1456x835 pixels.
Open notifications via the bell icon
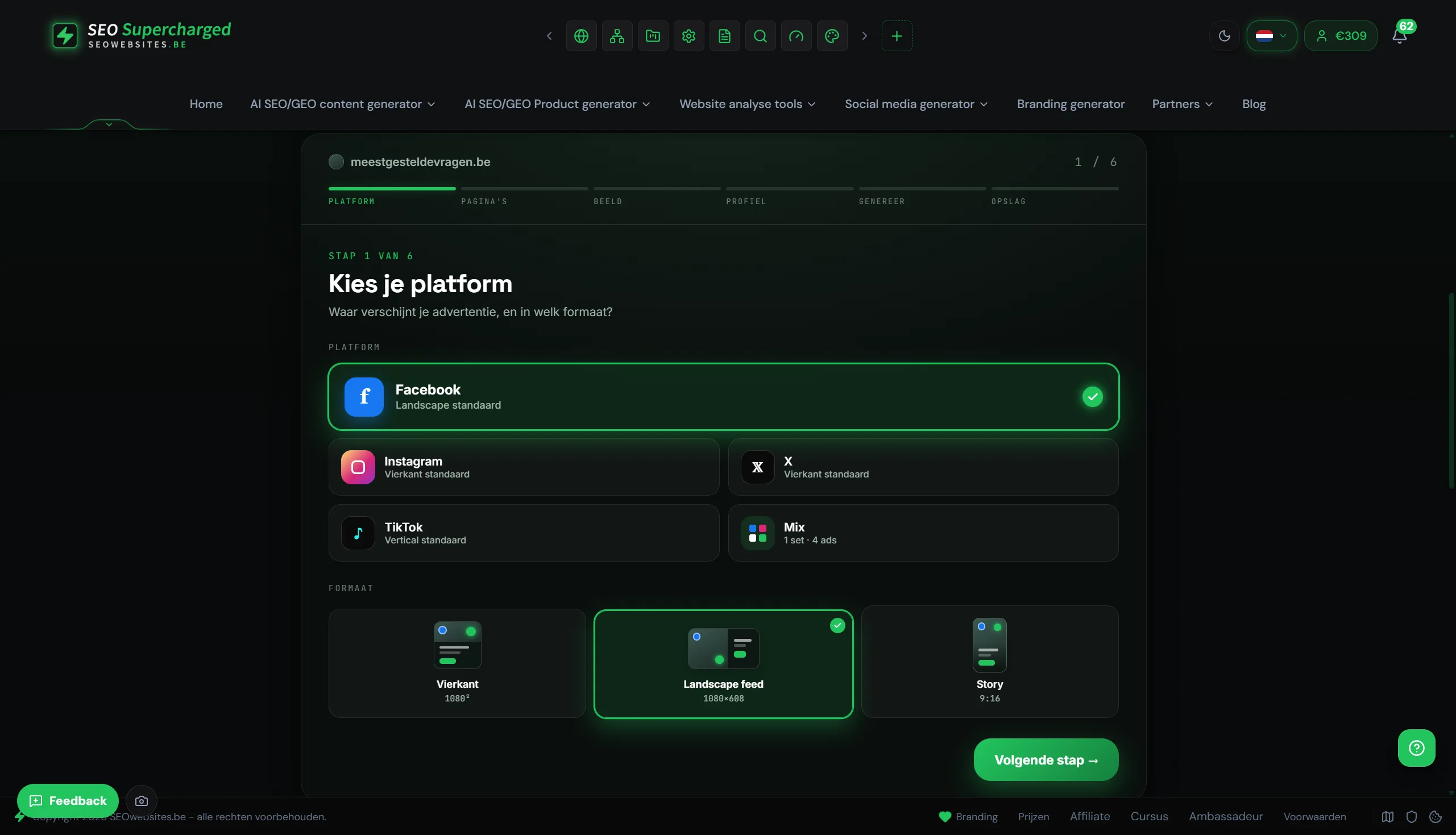1399,36
